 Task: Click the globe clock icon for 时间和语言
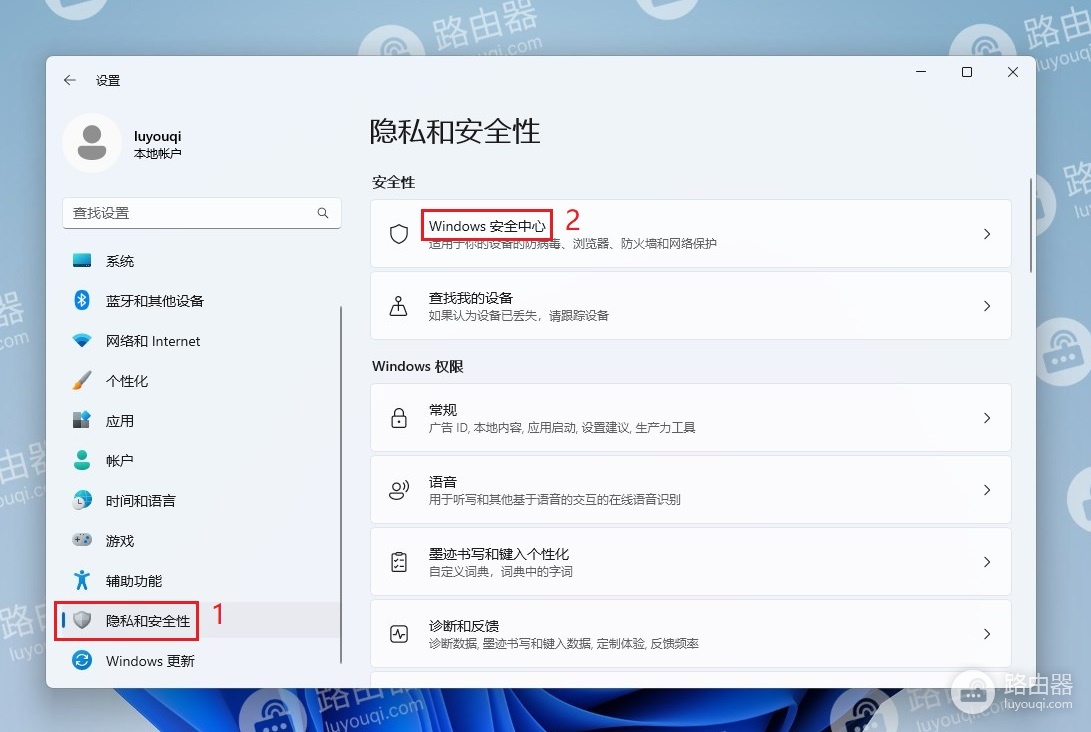coord(82,500)
